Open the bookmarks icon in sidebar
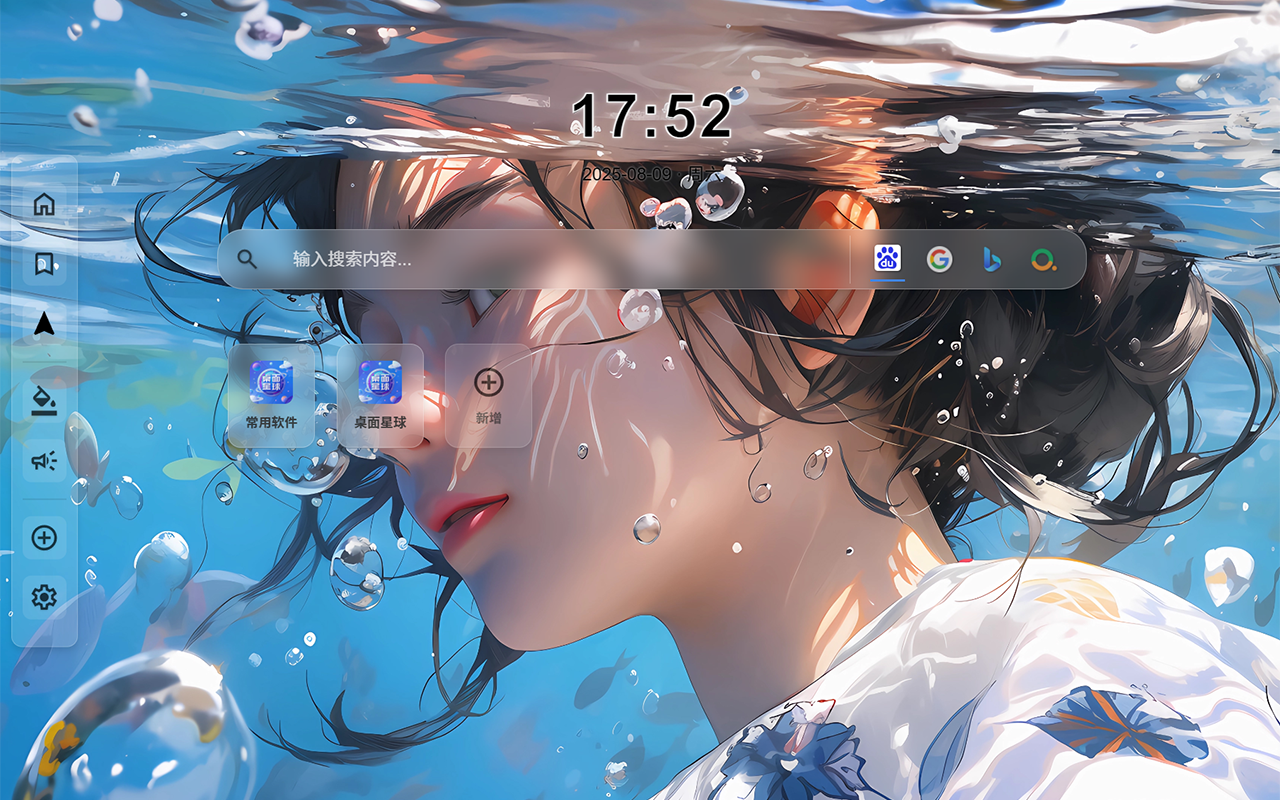Viewport: 1280px width, 800px height. click(x=44, y=264)
